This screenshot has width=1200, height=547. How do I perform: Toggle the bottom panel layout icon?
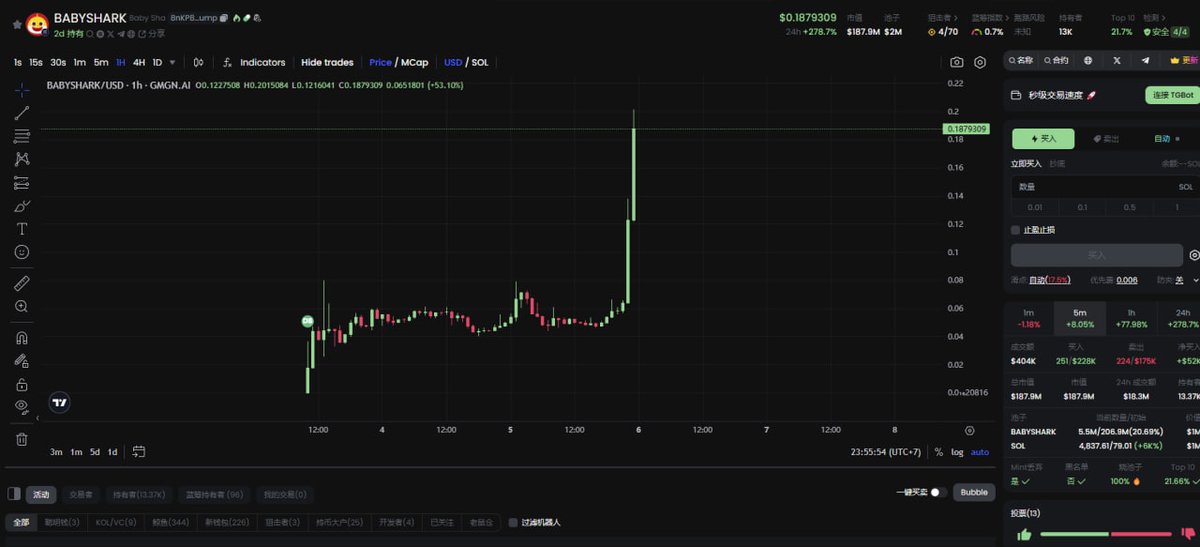(14, 493)
